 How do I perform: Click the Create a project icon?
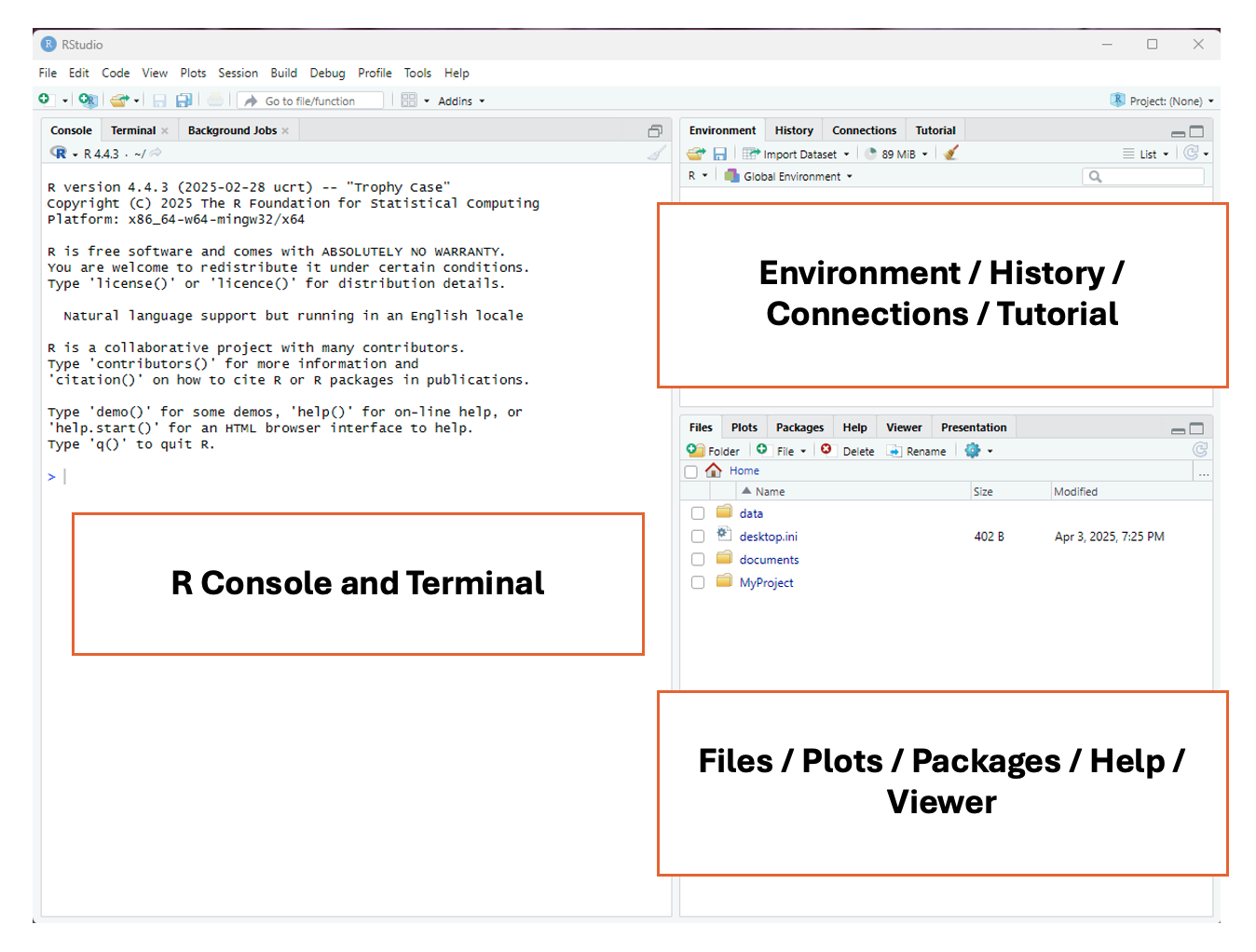pyautogui.click(x=88, y=101)
